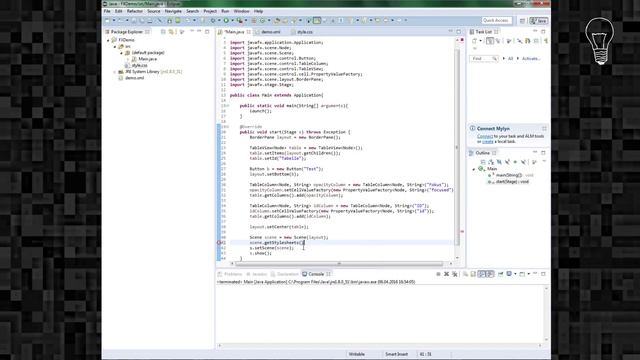Select the Java perspective button
The image size is (640, 360).
538,20
